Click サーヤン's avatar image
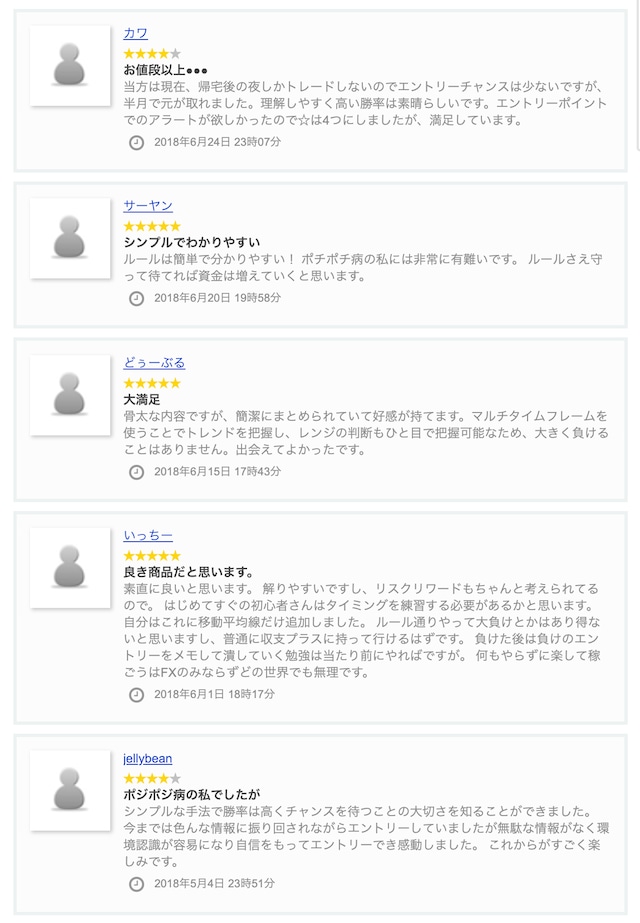 (70, 238)
